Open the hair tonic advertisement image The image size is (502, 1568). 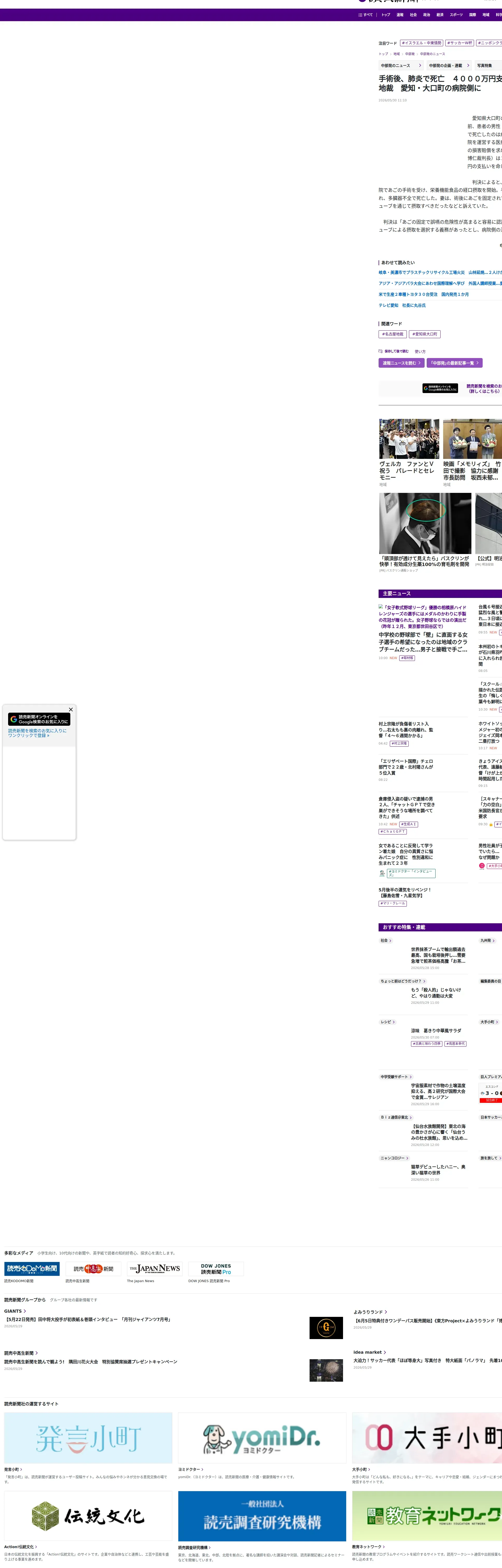[x=425, y=523]
